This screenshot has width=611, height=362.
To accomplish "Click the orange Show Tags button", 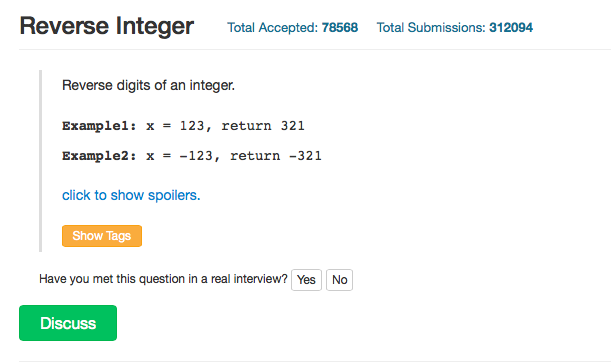I will [102, 236].
